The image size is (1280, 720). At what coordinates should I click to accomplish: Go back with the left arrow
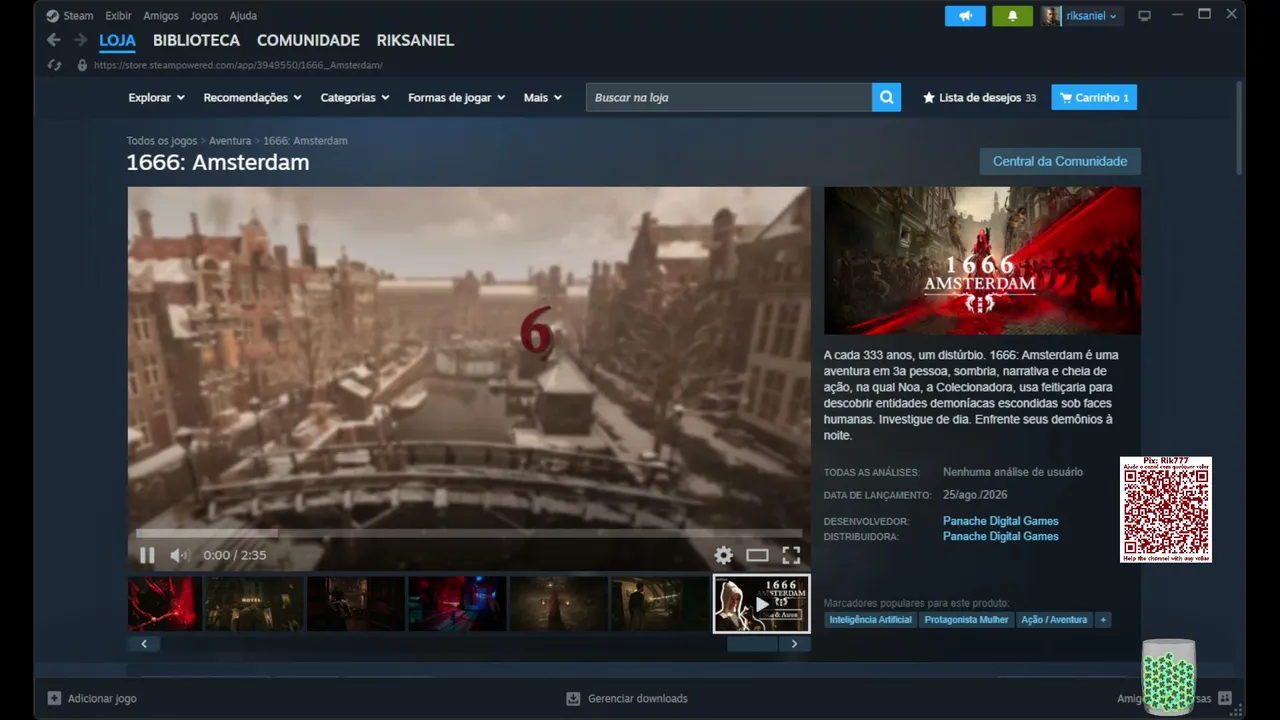[54, 40]
